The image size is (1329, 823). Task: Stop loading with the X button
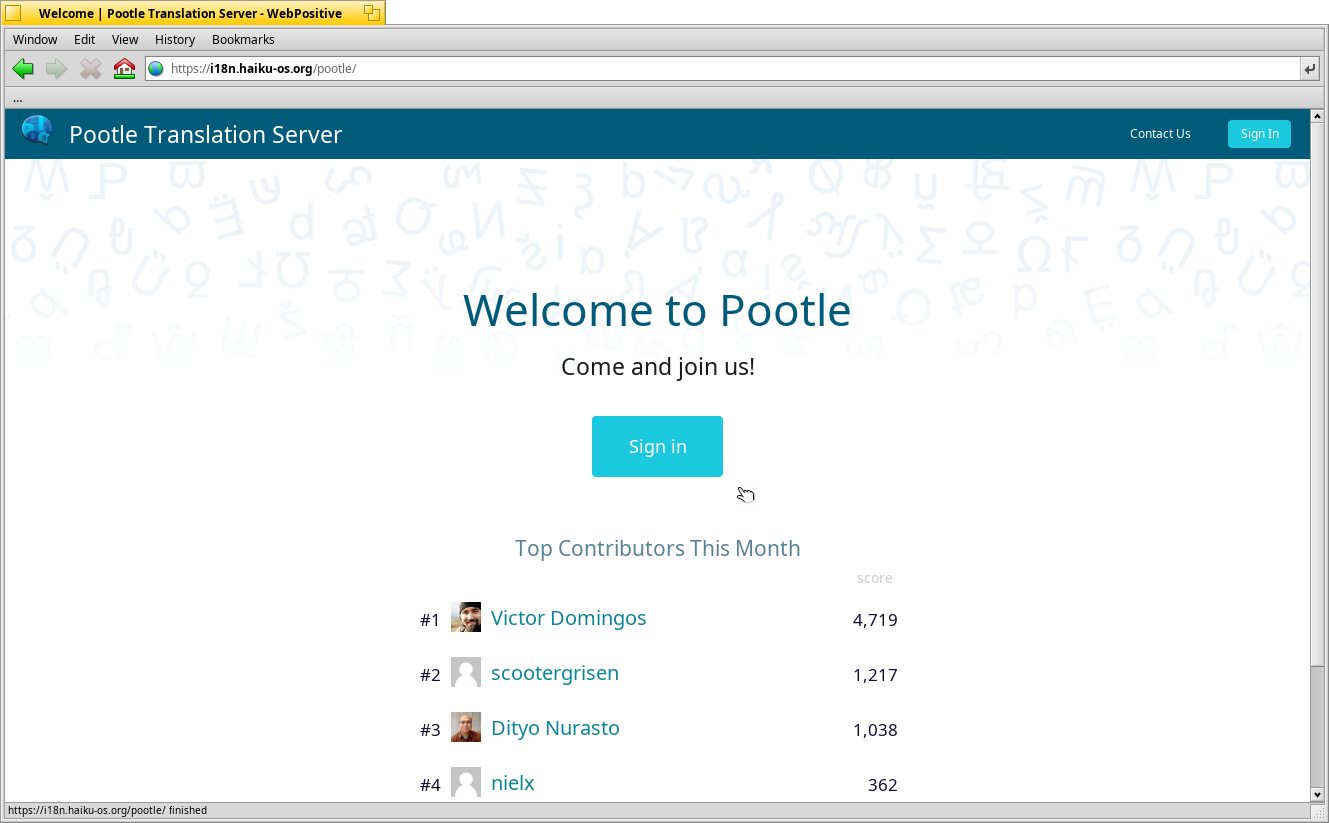tap(91, 69)
